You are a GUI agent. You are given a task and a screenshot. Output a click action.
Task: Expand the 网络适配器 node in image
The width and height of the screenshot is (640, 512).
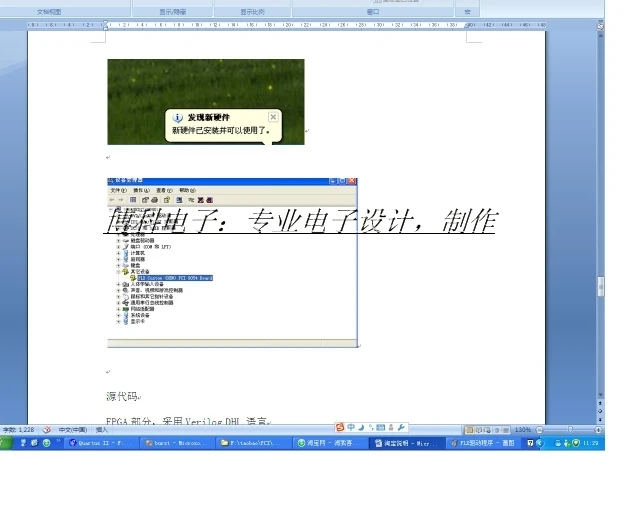tap(118, 309)
